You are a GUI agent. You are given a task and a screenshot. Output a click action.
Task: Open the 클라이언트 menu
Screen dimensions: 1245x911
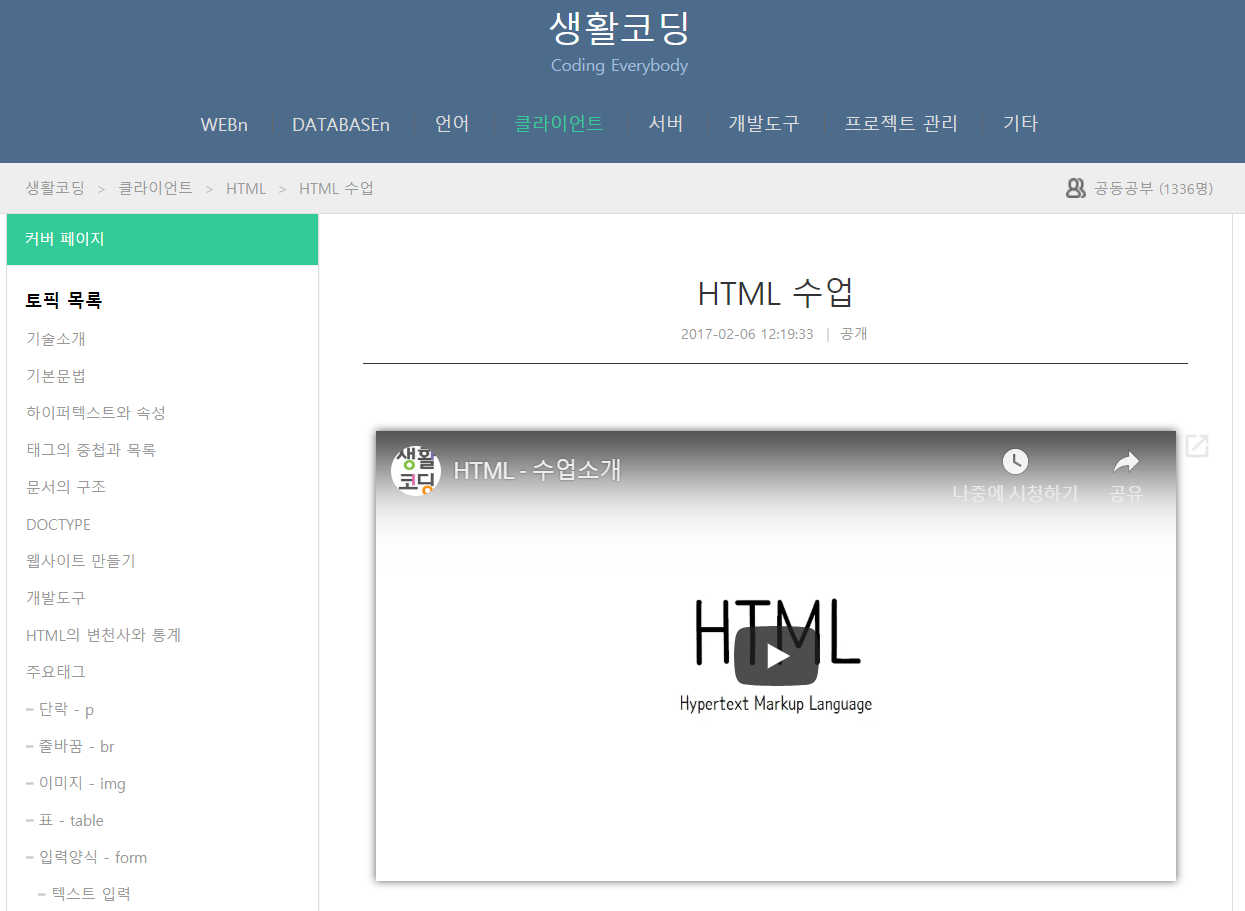pos(559,124)
